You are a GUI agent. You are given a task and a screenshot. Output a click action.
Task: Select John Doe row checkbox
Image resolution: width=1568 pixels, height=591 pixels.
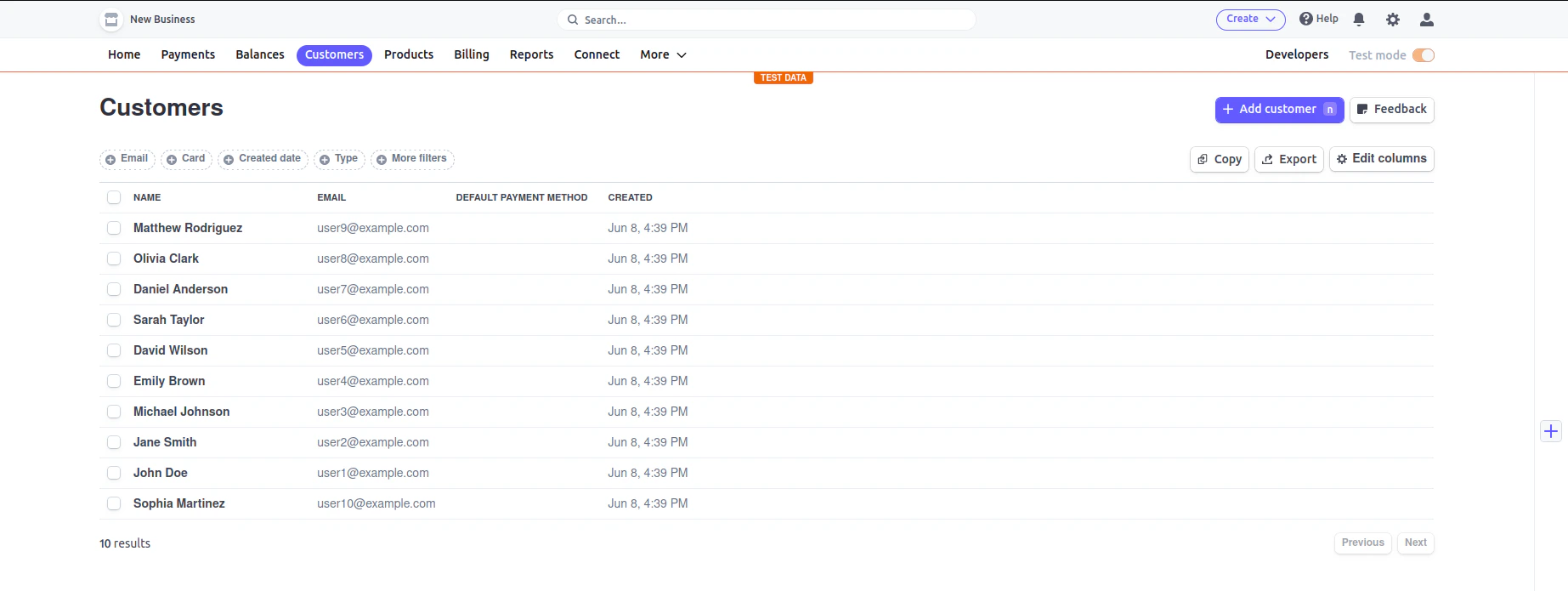(114, 473)
